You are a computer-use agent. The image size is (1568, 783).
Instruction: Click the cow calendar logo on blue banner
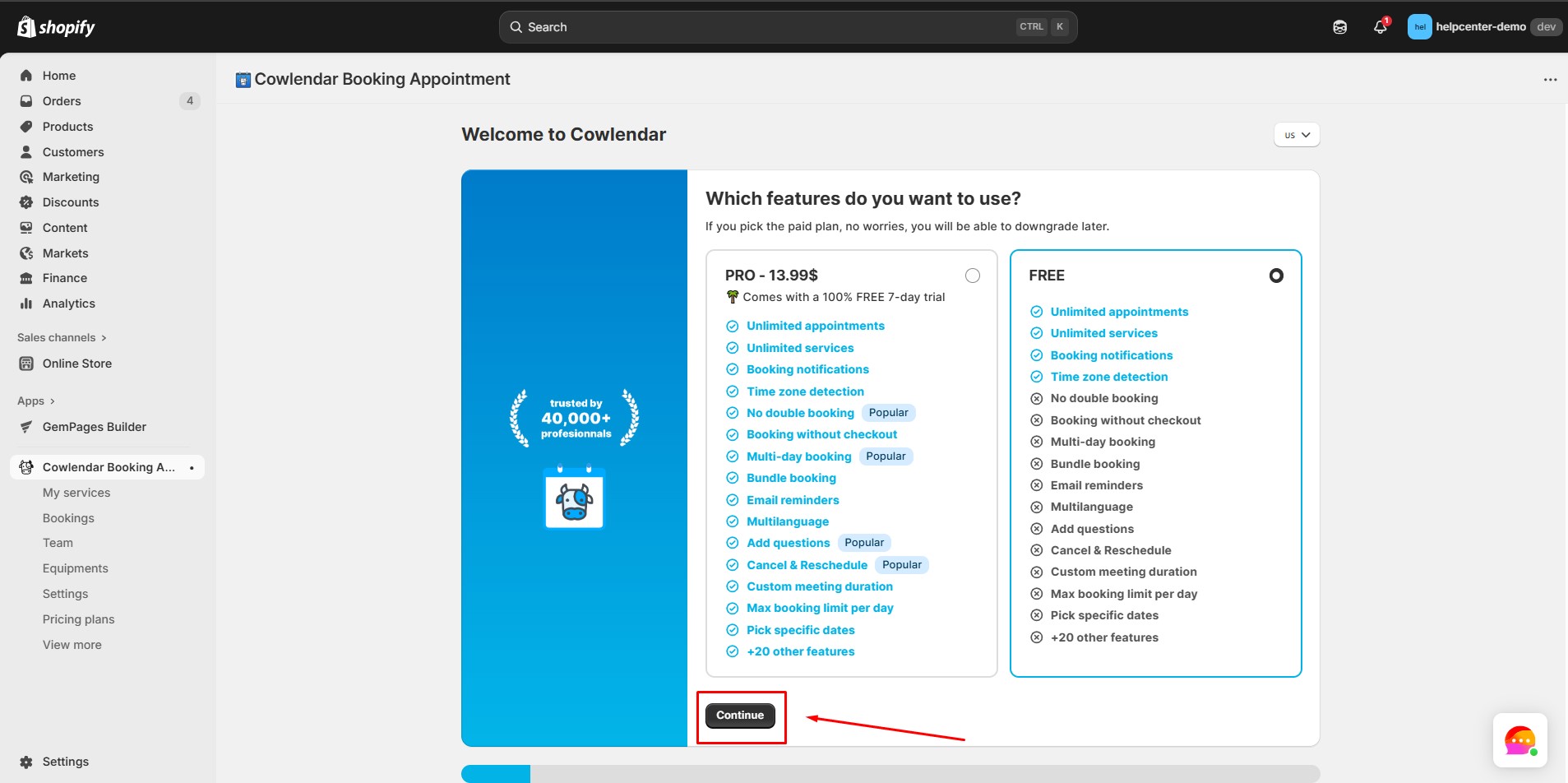coord(574,498)
